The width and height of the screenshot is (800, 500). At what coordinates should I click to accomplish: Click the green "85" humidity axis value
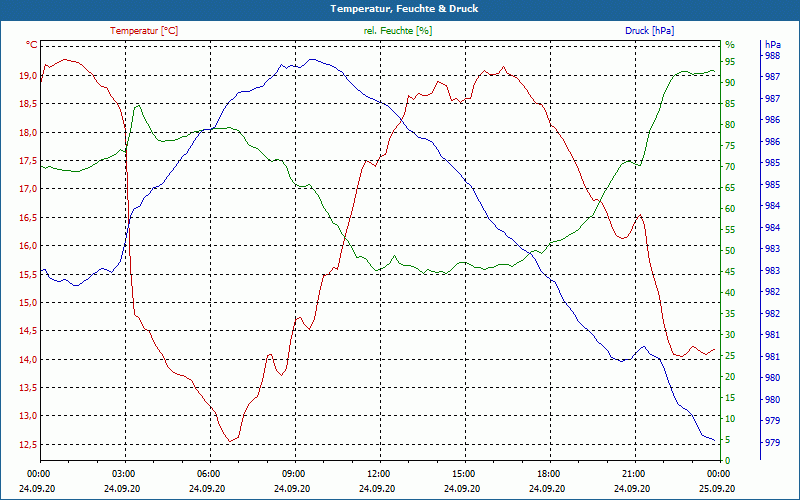pos(730,104)
